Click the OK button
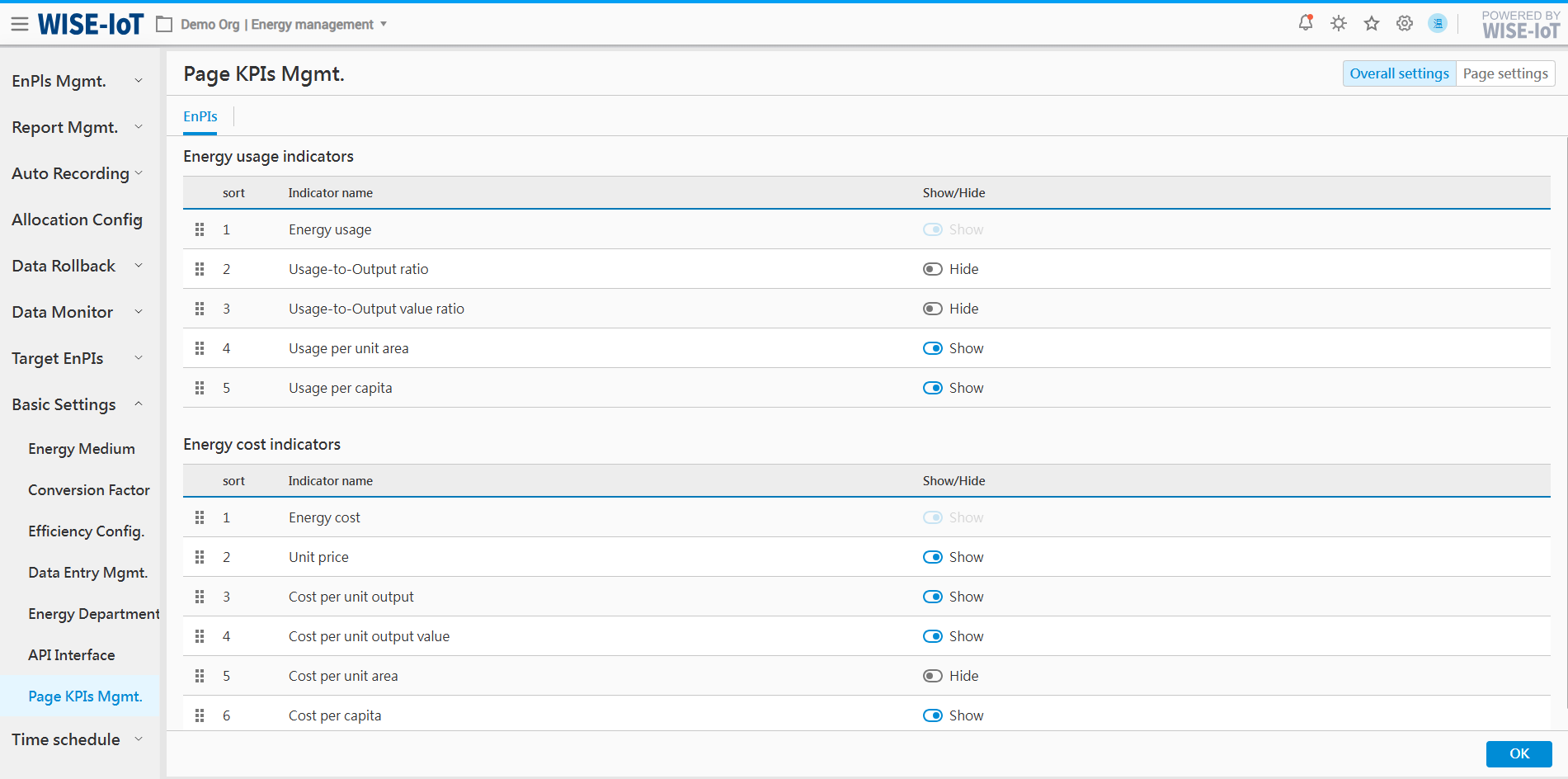Viewport: 1568px width, 779px height. tap(1519, 753)
